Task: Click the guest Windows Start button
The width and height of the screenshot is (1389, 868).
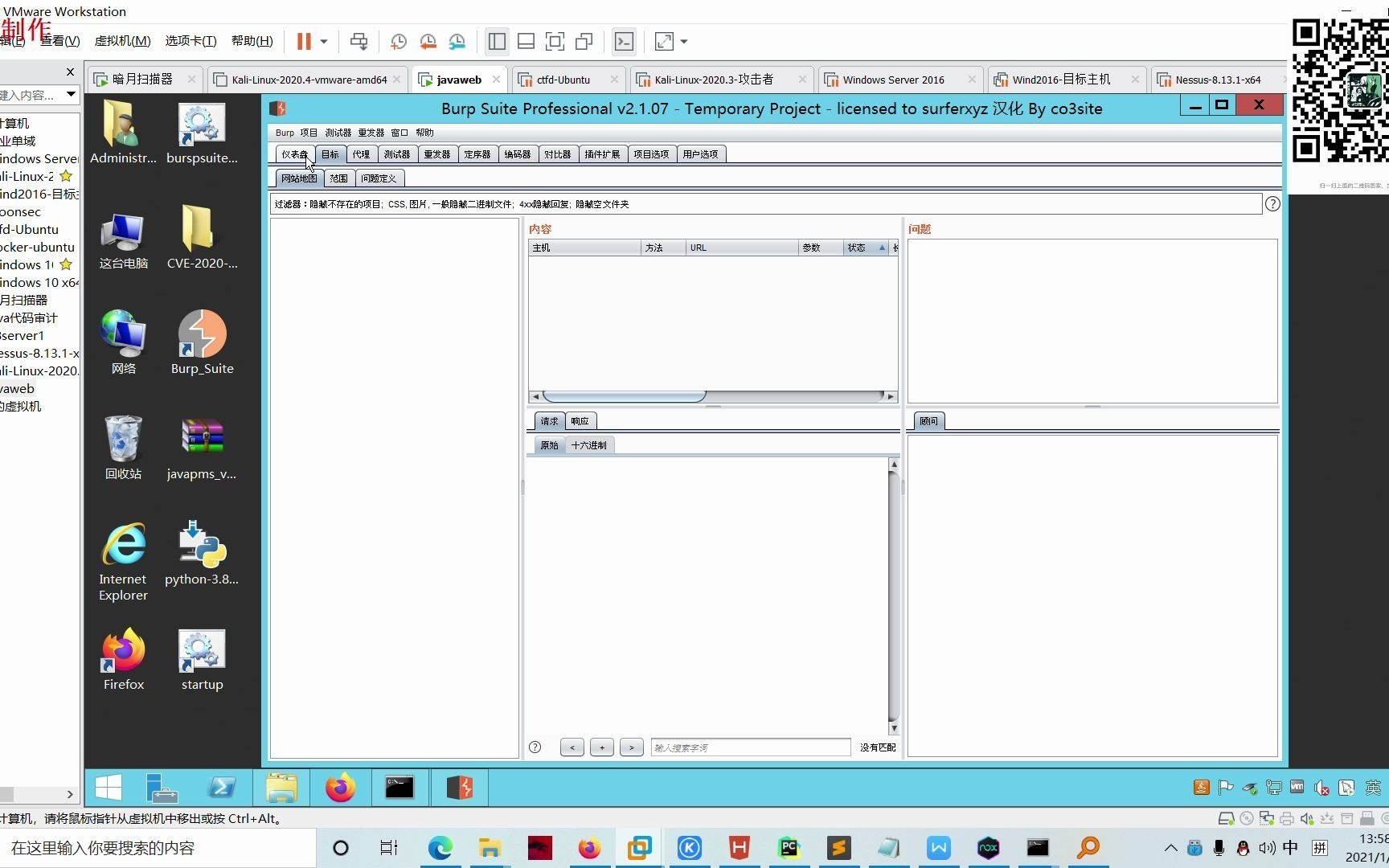Action: click(109, 788)
